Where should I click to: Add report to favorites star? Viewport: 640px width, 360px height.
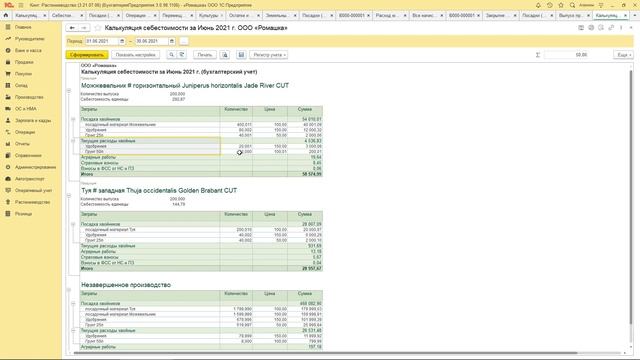click(98, 28)
